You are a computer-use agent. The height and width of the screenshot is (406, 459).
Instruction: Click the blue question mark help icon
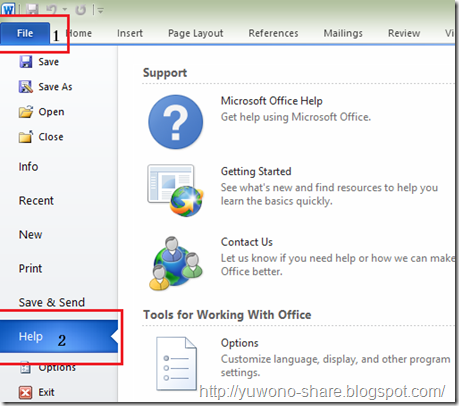175,122
